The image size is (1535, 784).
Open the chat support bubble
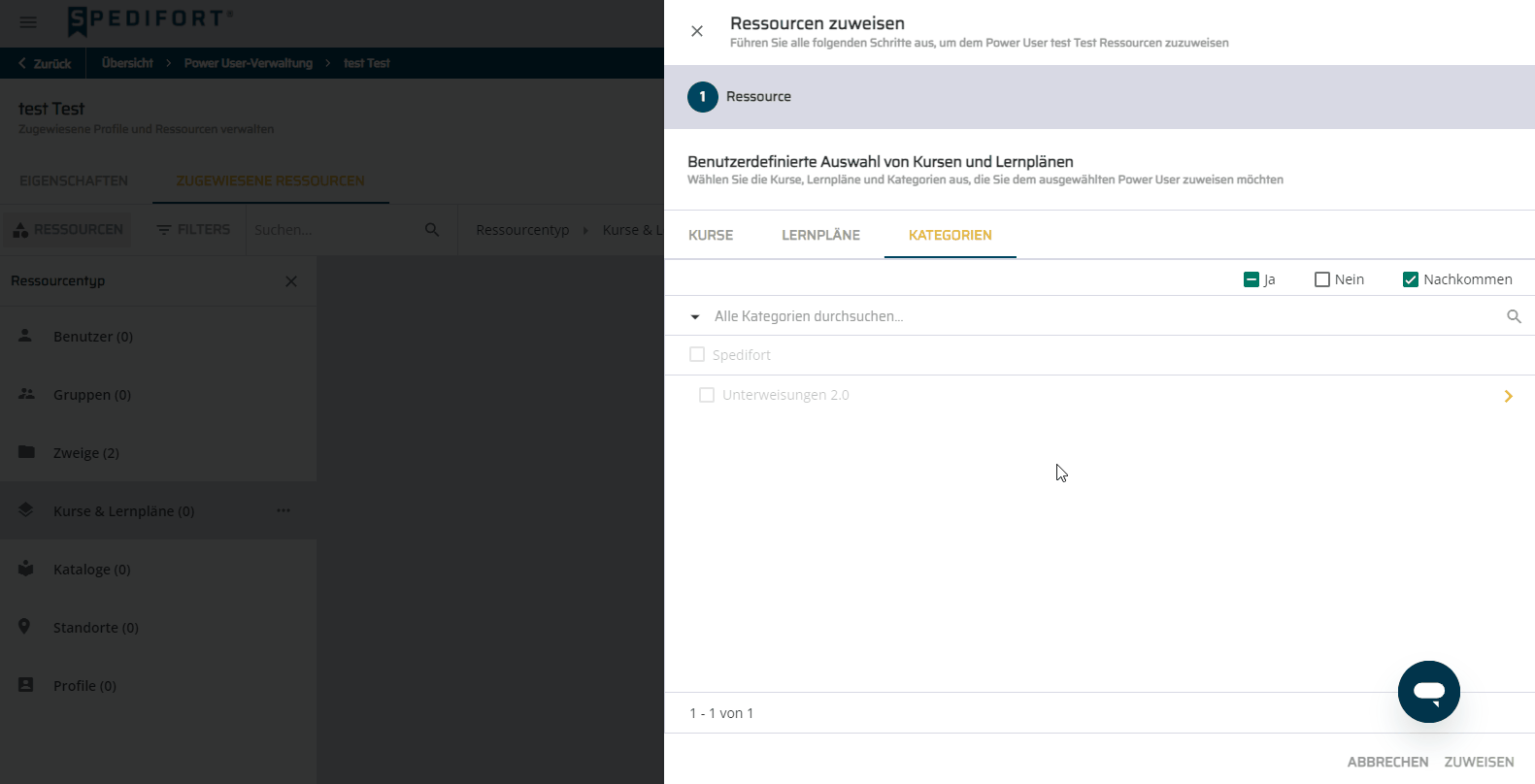point(1429,692)
